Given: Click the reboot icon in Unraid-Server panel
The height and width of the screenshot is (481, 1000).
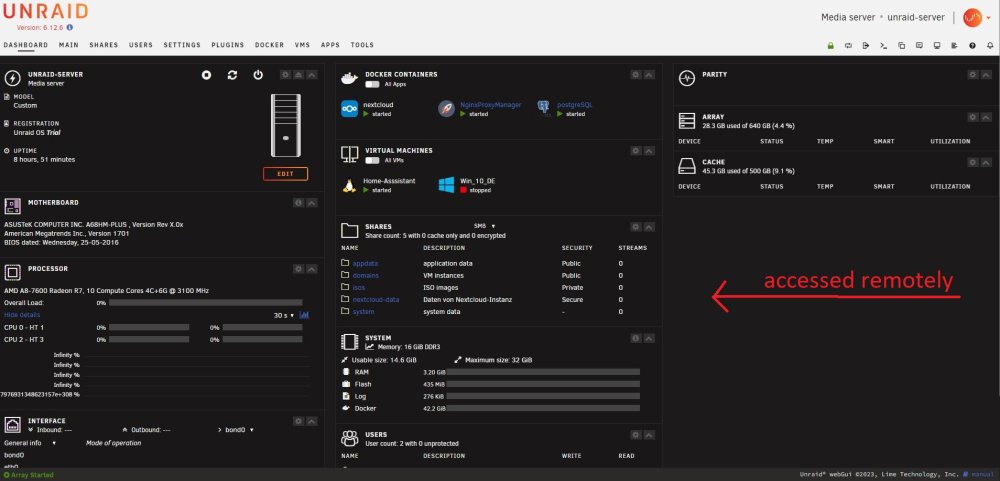Looking at the screenshot, I should [x=232, y=75].
